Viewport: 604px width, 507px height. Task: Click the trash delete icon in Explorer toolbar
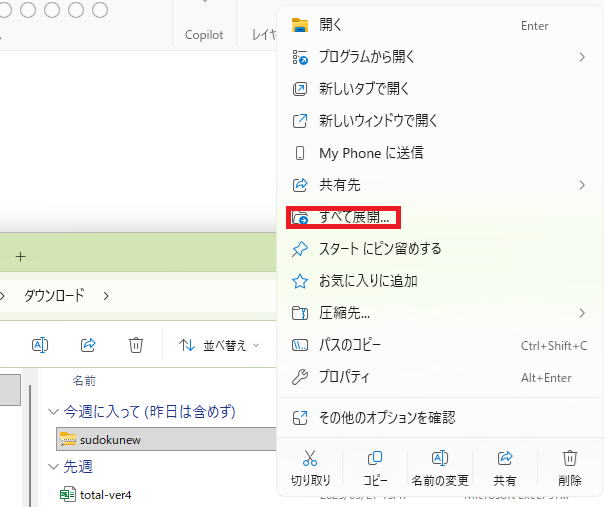(x=136, y=345)
